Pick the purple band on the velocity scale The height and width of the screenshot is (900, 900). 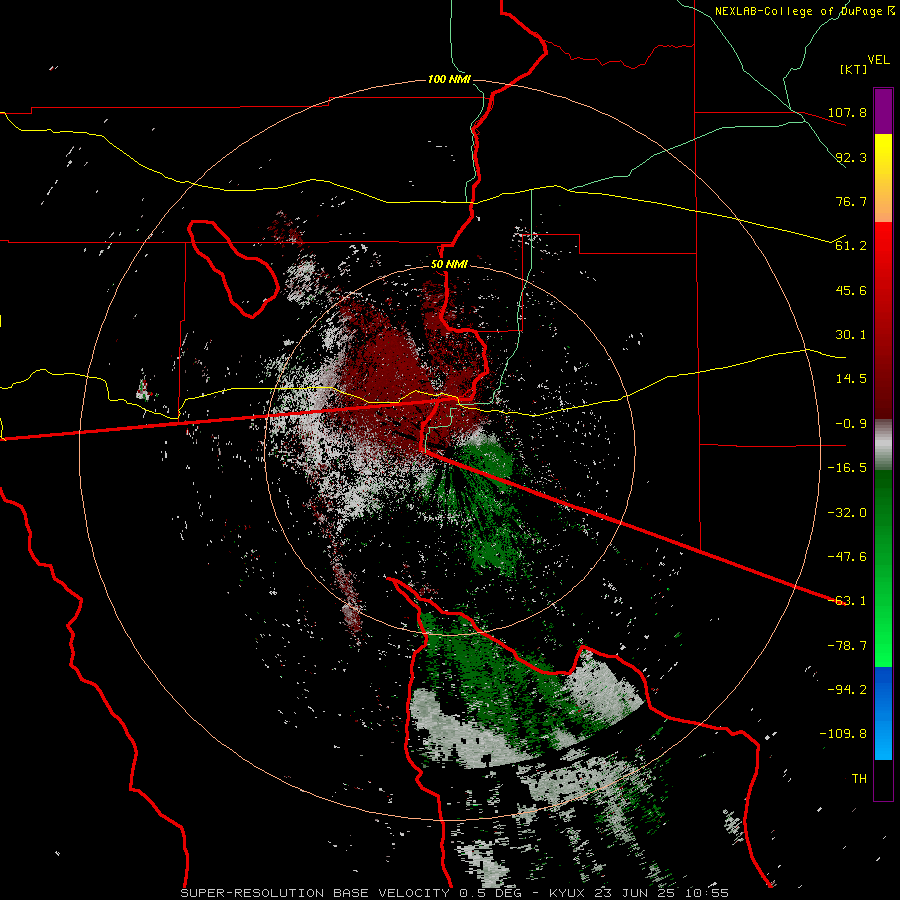click(x=883, y=111)
